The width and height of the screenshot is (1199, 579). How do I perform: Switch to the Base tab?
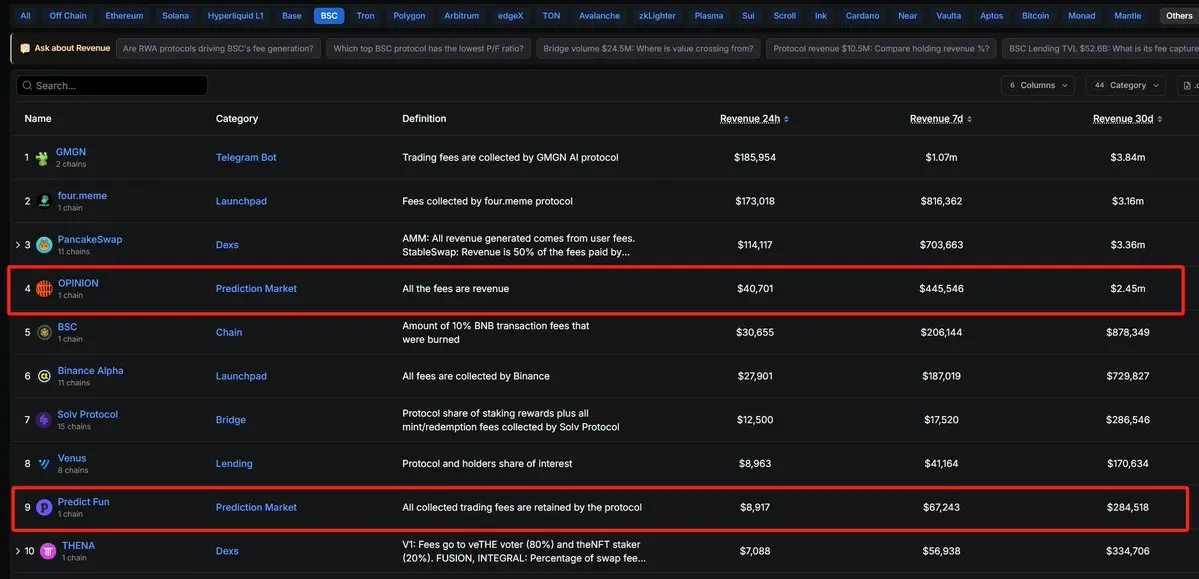(292, 15)
